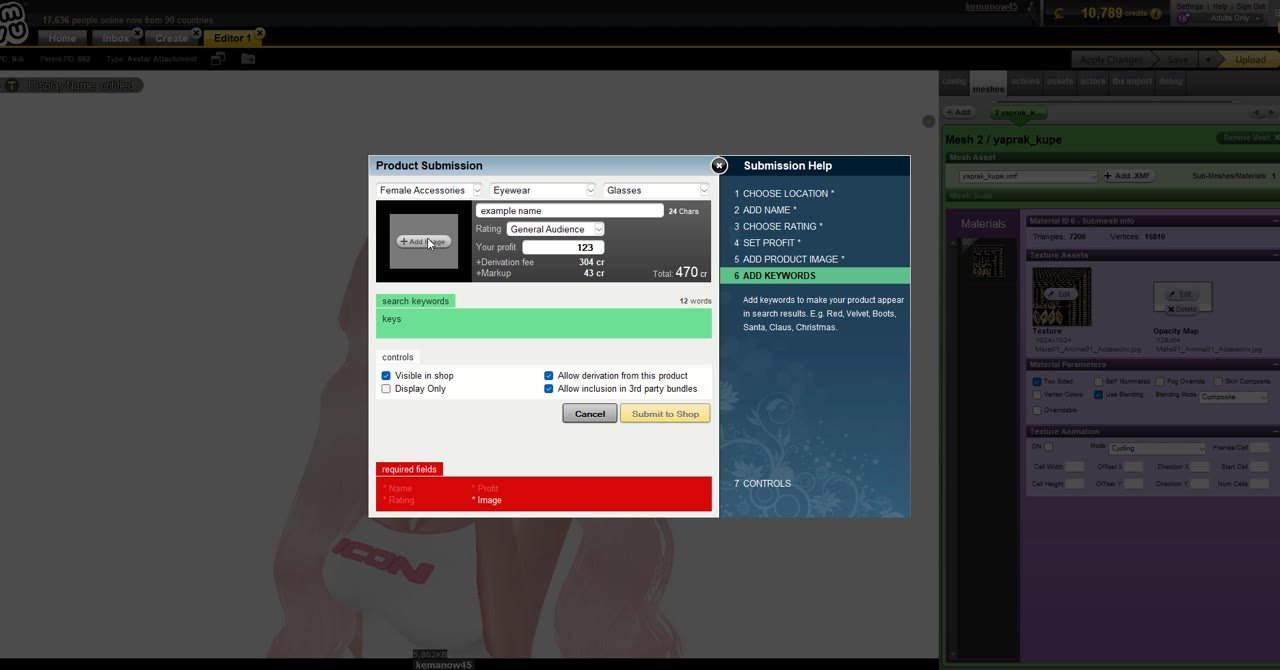Click the 18+ access pass icon
The image size is (1280, 670).
1183,18
